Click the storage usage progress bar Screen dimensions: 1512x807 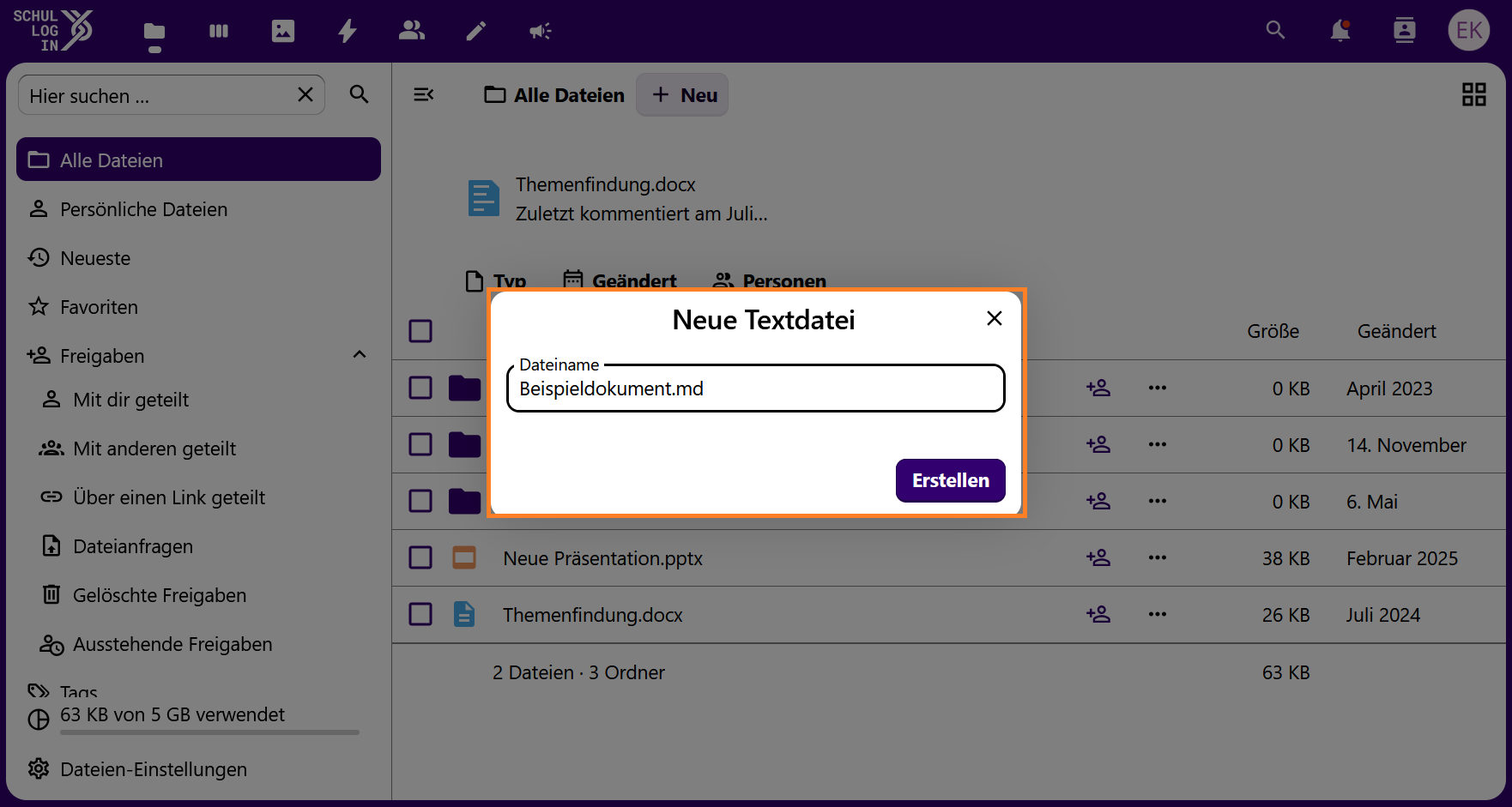pos(209,732)
